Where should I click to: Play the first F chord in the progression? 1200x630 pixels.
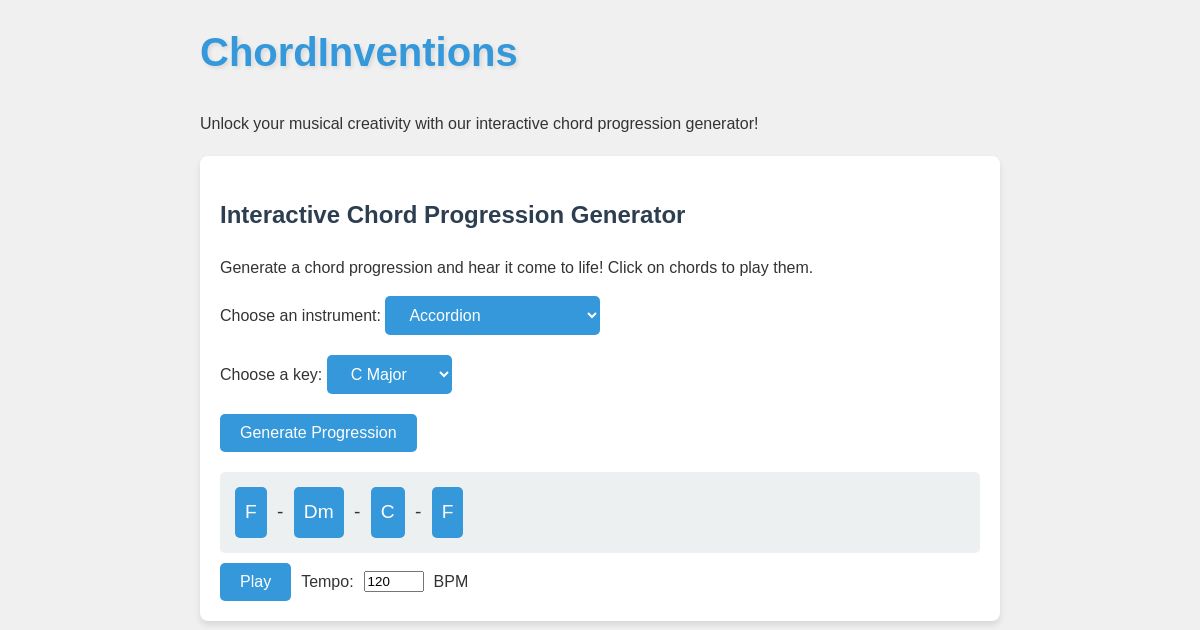point(251,512)
